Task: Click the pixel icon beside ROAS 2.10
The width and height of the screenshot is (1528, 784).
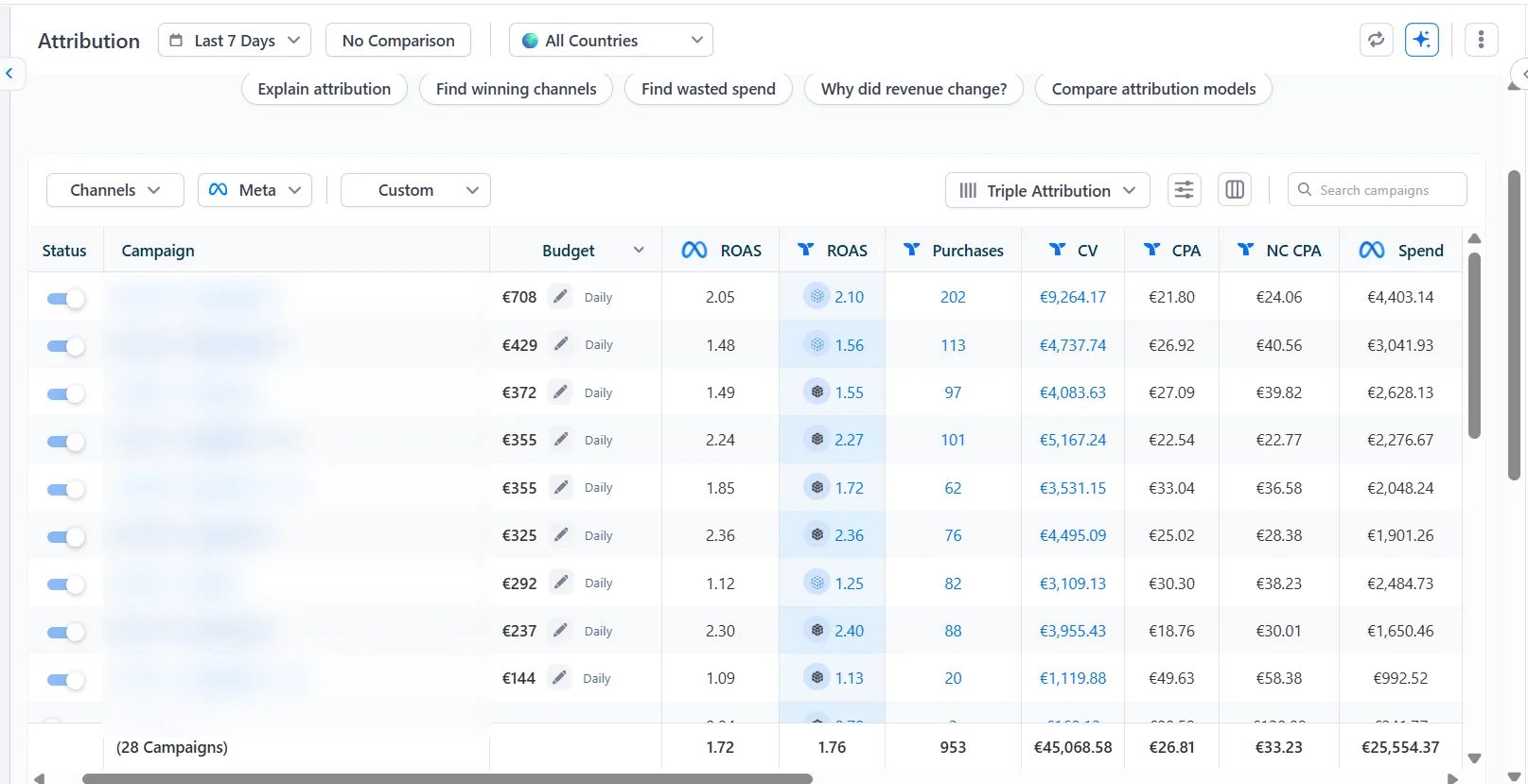Action: tap(817, 296)
